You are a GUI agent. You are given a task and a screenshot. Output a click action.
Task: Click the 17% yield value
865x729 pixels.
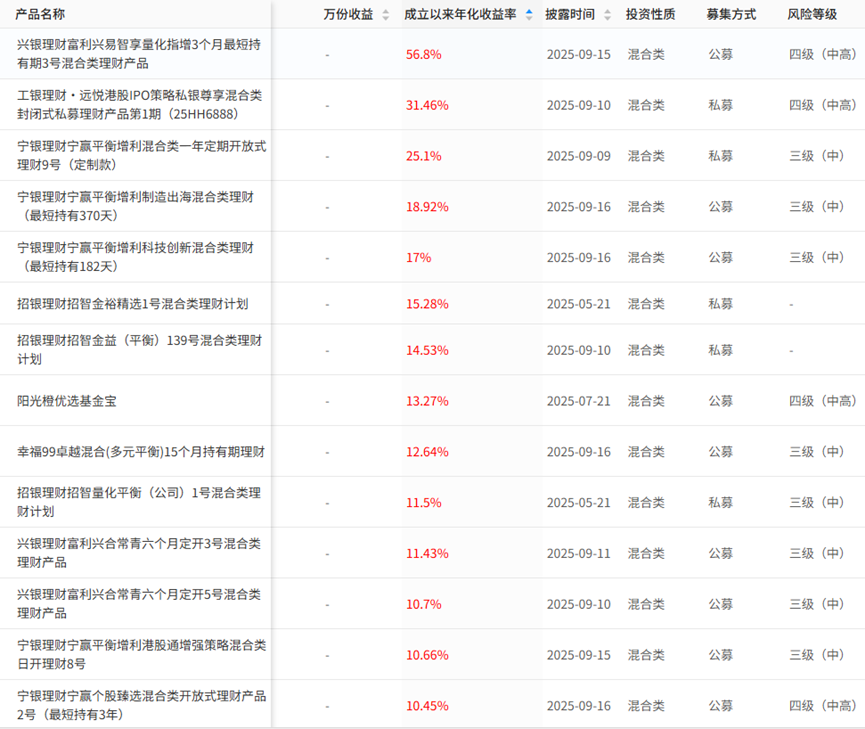coord(418,257)
